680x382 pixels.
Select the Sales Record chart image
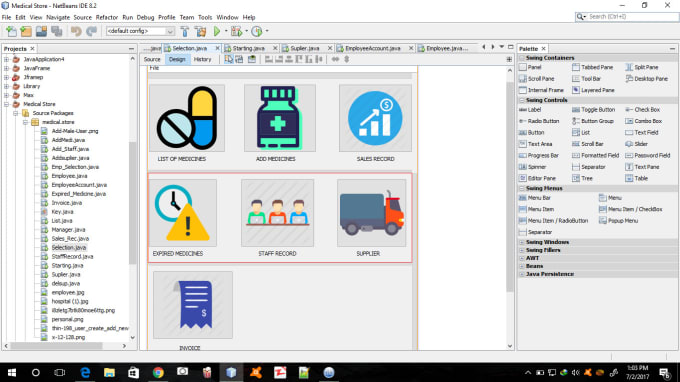pos(375,118)
